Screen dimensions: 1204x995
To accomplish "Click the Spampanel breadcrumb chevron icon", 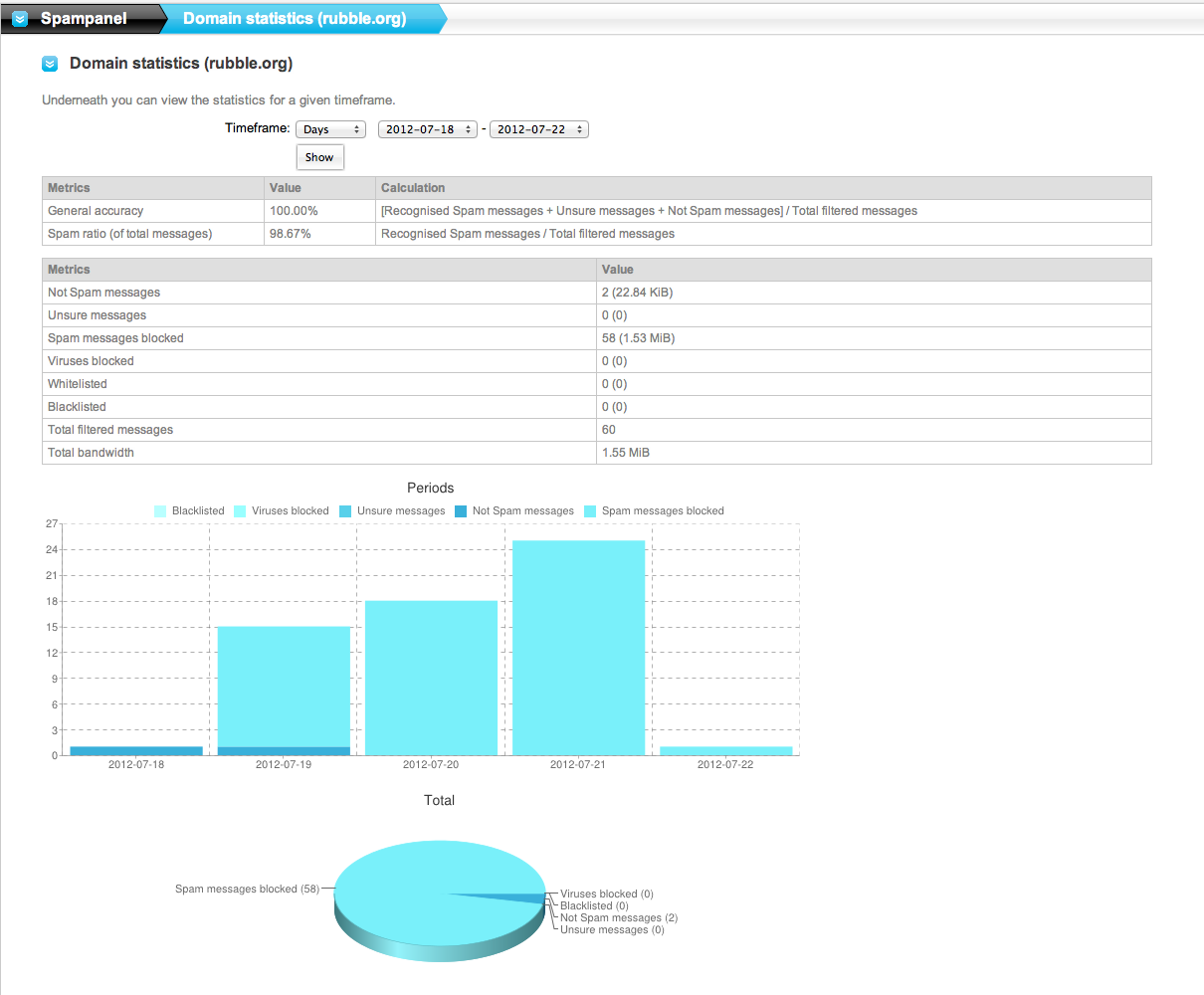I will pyautogui.click(x=20, y=19).
